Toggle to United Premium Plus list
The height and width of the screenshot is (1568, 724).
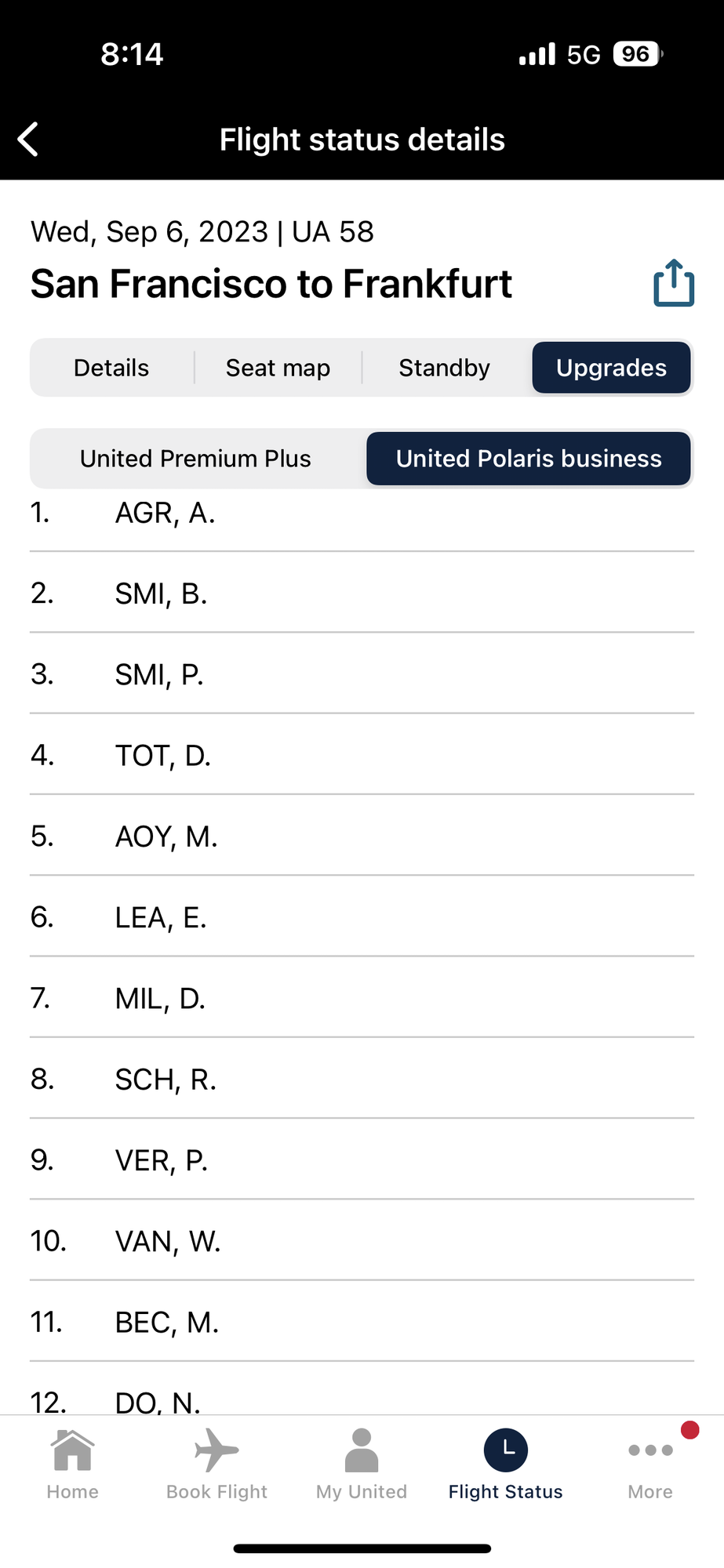(196, 459)
